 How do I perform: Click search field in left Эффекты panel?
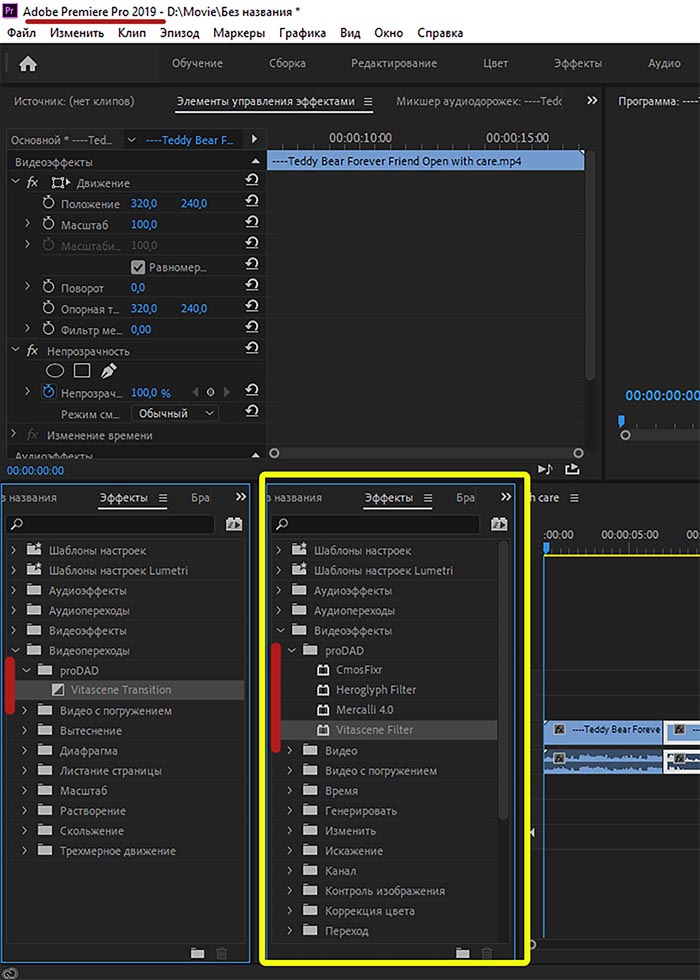coord(110,524)
